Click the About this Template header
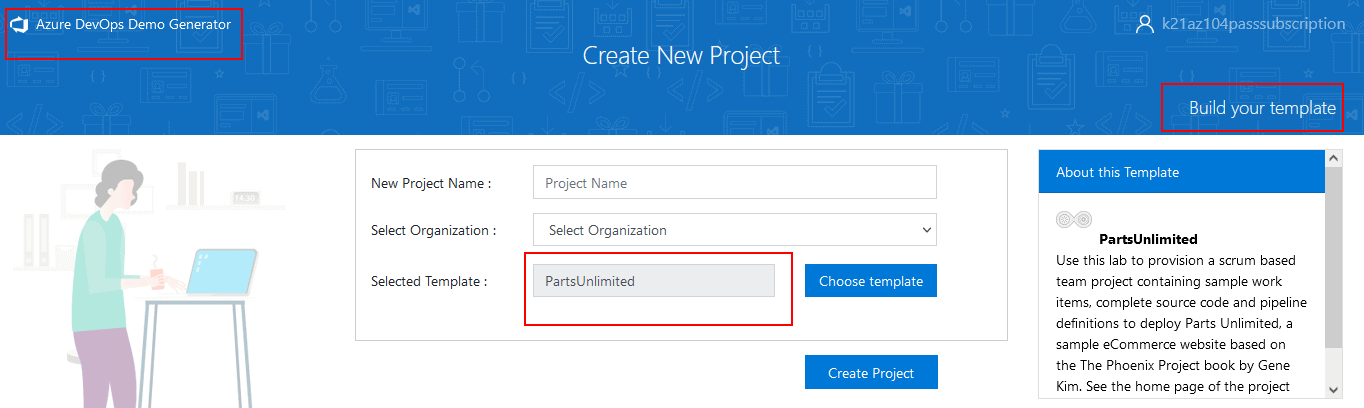The height and width of the screenshot is (408, 1364). click(x=1182, y=172)
